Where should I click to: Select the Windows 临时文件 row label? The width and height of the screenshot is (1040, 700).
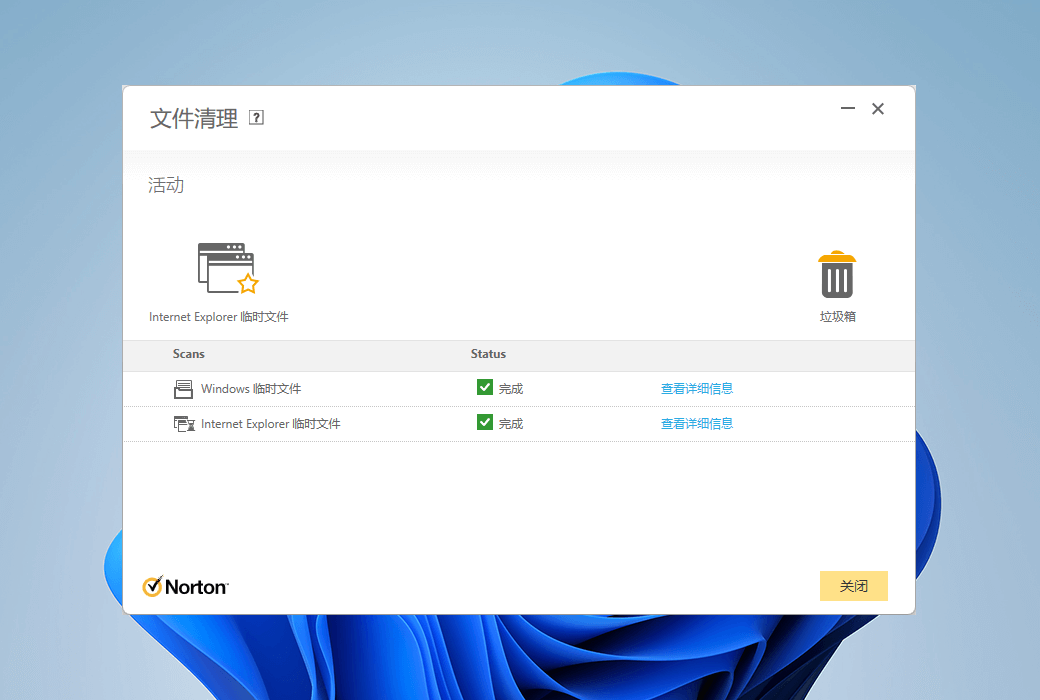tap(251, 389)
